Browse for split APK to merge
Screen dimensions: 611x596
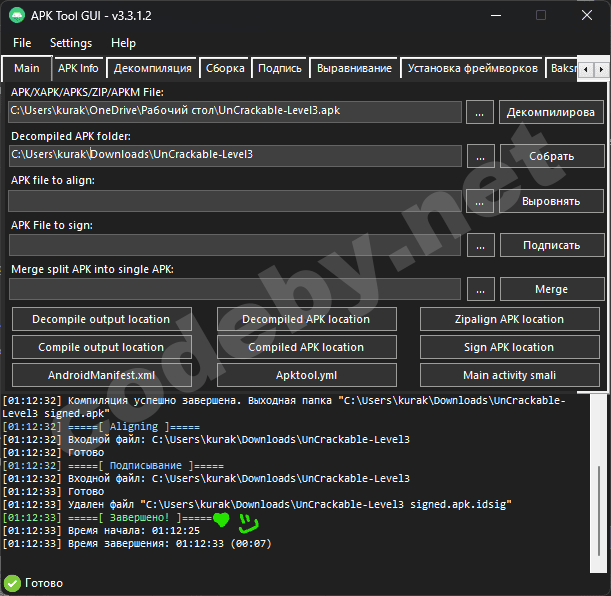pyautogui.click(x=480, y=289)
